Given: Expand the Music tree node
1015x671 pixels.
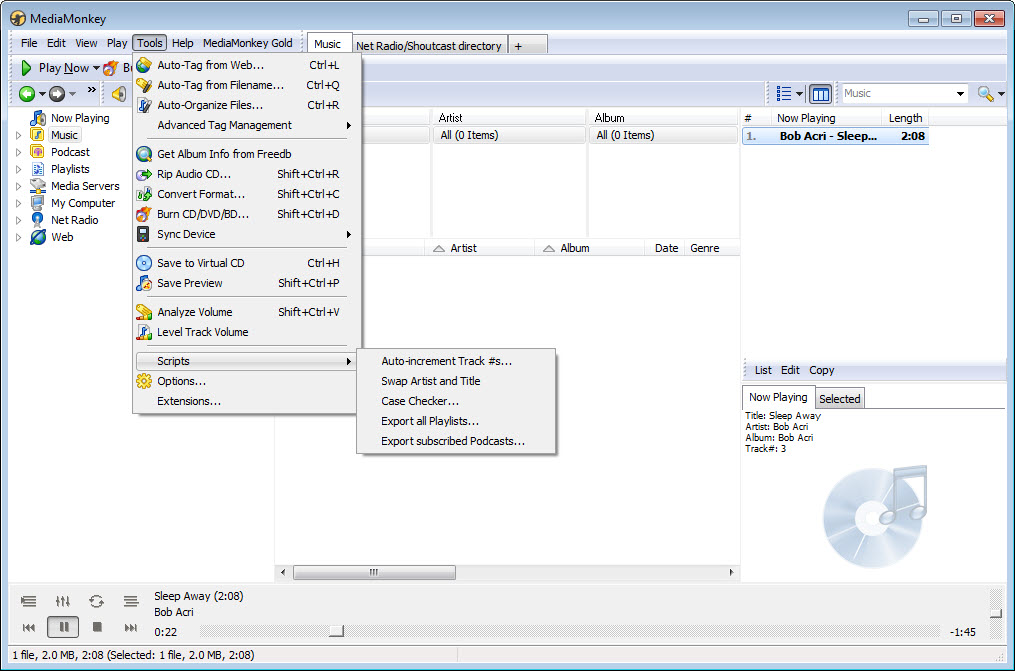Looking at the screenshot, I should tap(19, 135).
